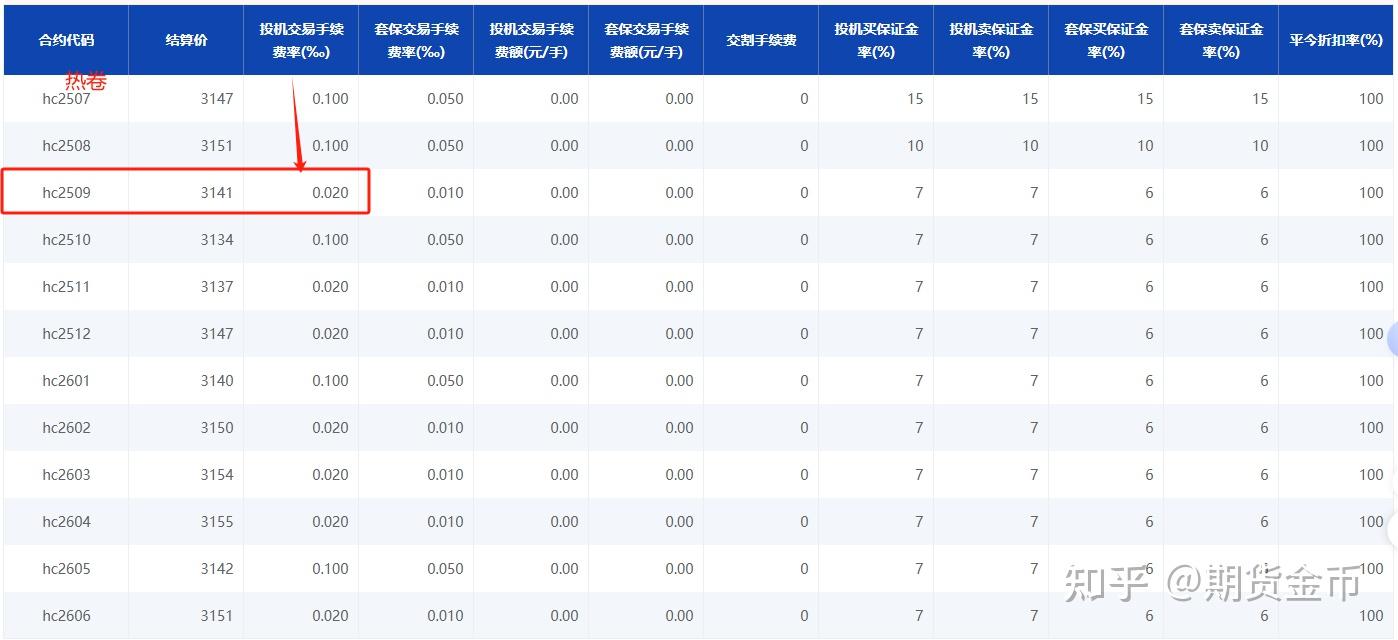Select hc2507 hedging sell margin 15
1398x640 pixels.
pyautogui.click(x=1260, y=99)
